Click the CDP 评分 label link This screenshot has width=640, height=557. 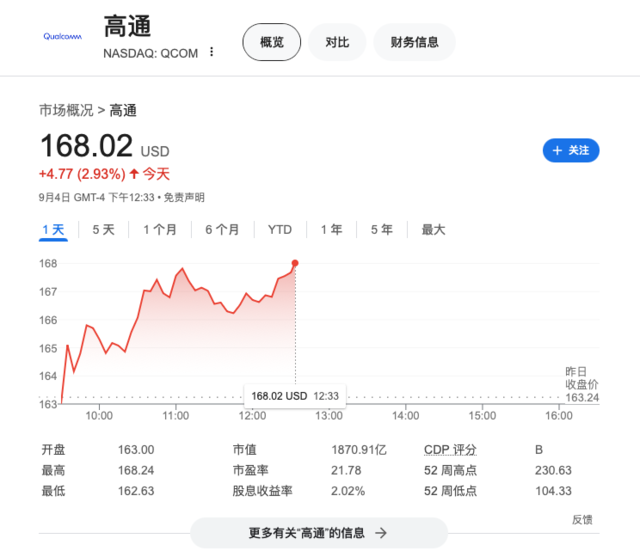pyautogui.click(x=450, y=450)
